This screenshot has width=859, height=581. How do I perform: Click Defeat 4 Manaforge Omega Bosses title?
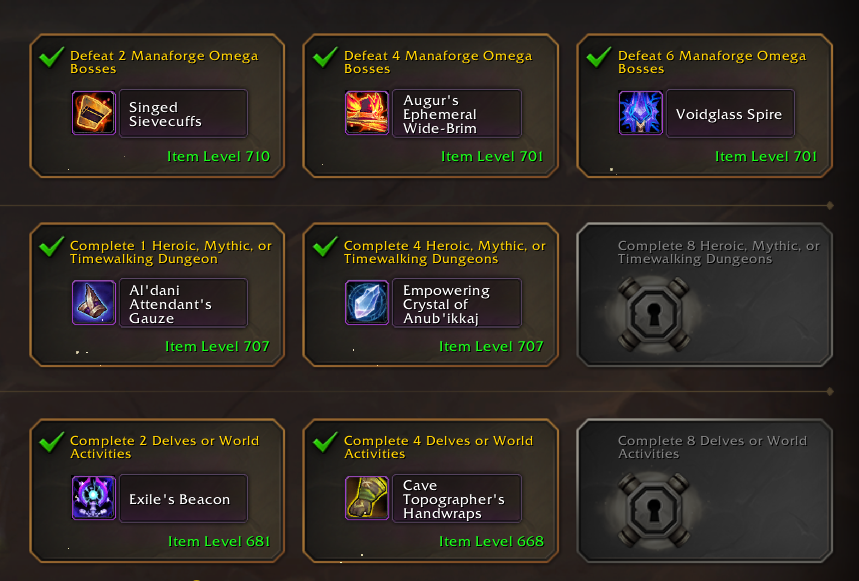click(438, 62)
